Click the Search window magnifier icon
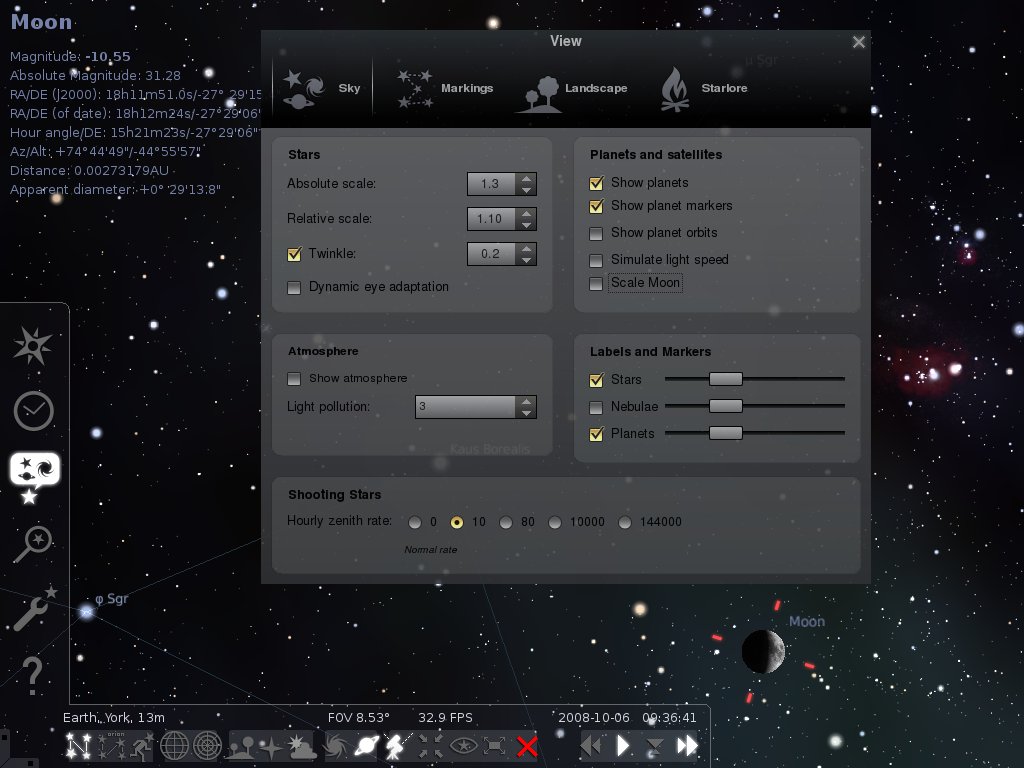1024x768 pixels. click(33, 545)
